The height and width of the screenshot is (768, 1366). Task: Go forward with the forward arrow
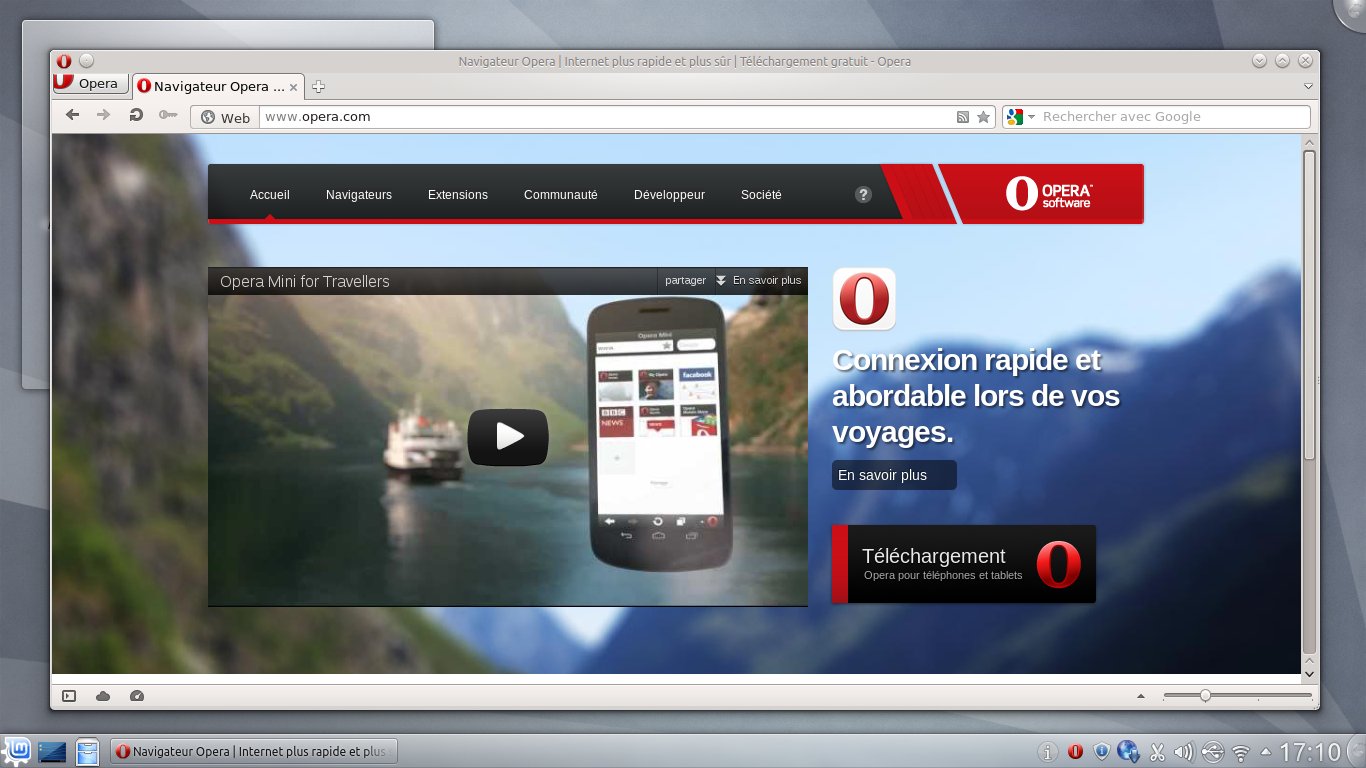click(103, 115)
